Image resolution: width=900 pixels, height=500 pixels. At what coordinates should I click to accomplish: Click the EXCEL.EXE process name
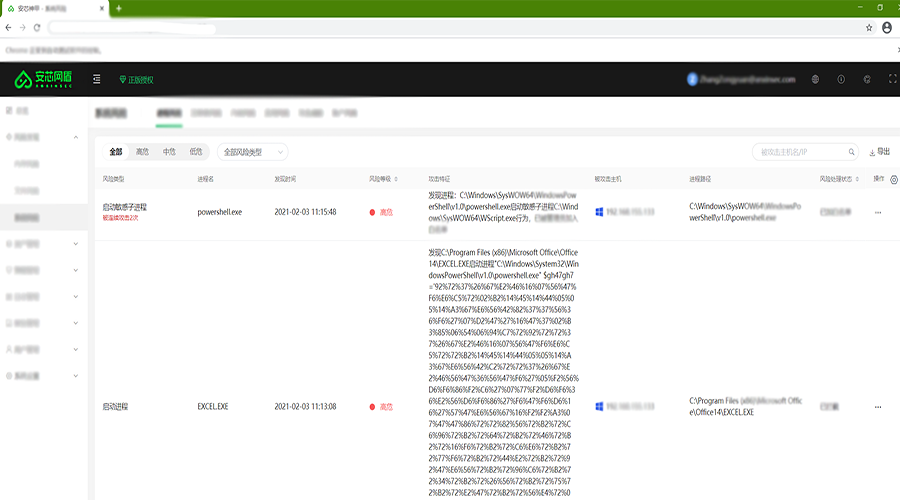[213, 406]
